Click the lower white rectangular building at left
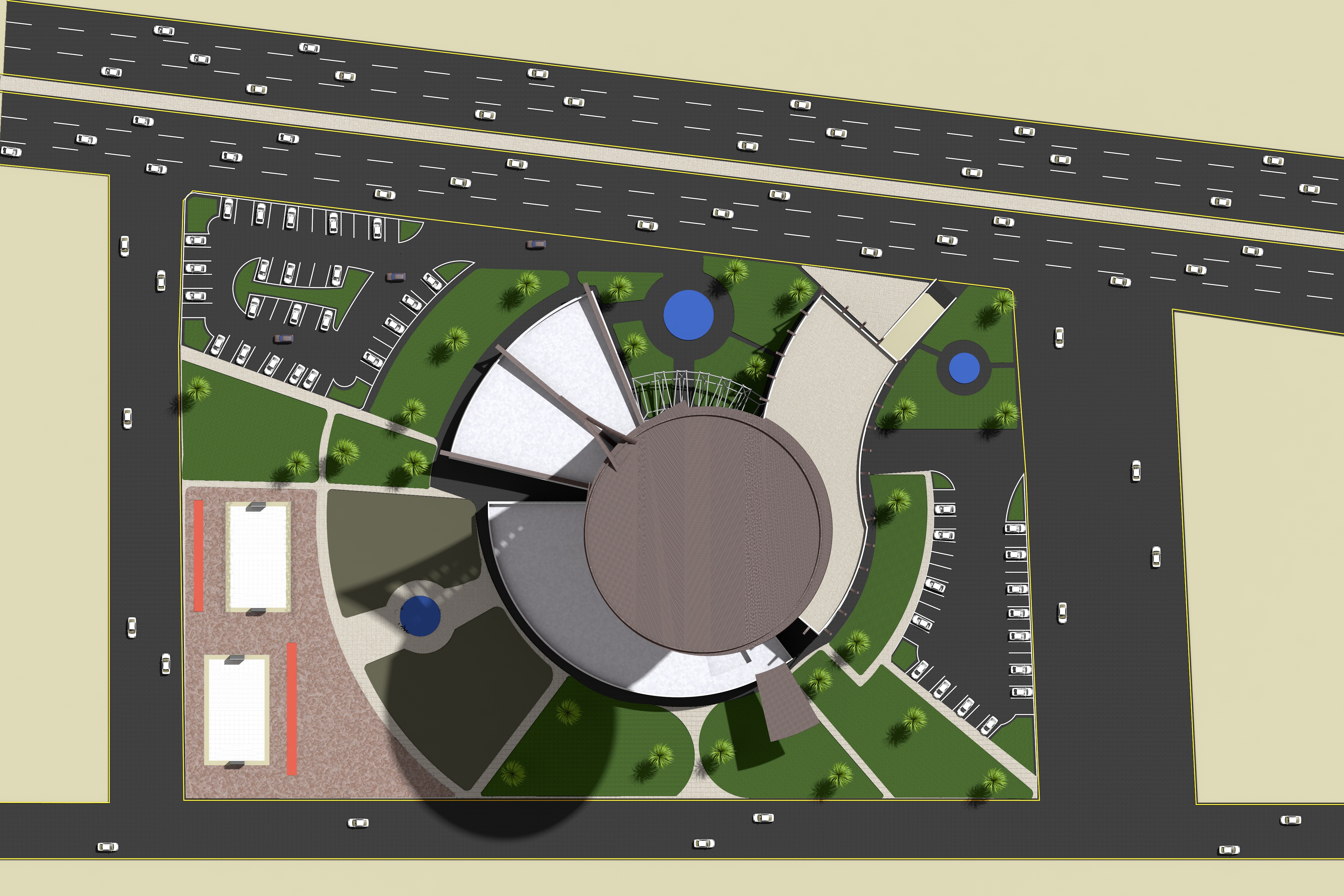This screenshot has width=1344, height=896. click(x=236, y=710)
